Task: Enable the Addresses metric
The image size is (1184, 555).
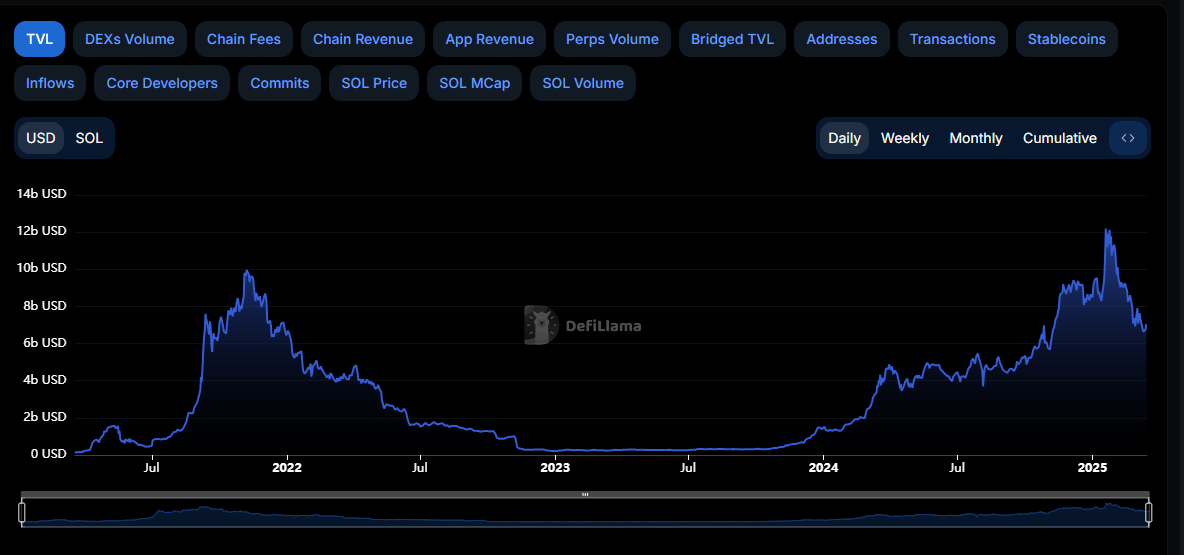Action: [842, 39]
